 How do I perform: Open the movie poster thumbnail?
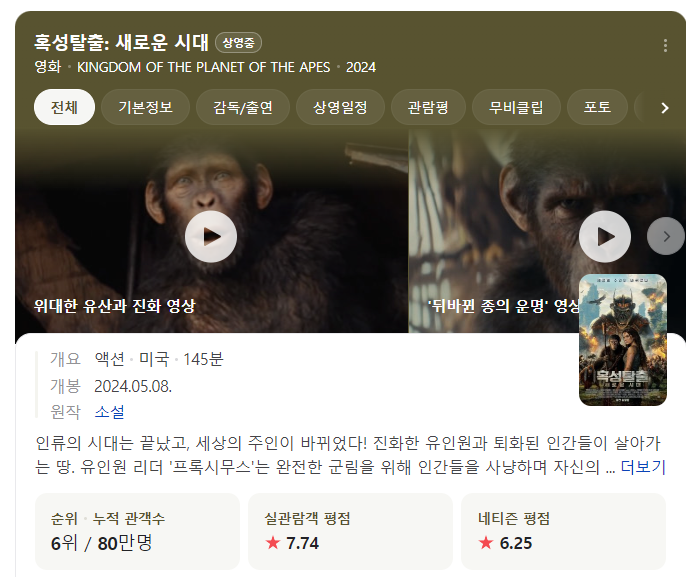tap(623, 340)
